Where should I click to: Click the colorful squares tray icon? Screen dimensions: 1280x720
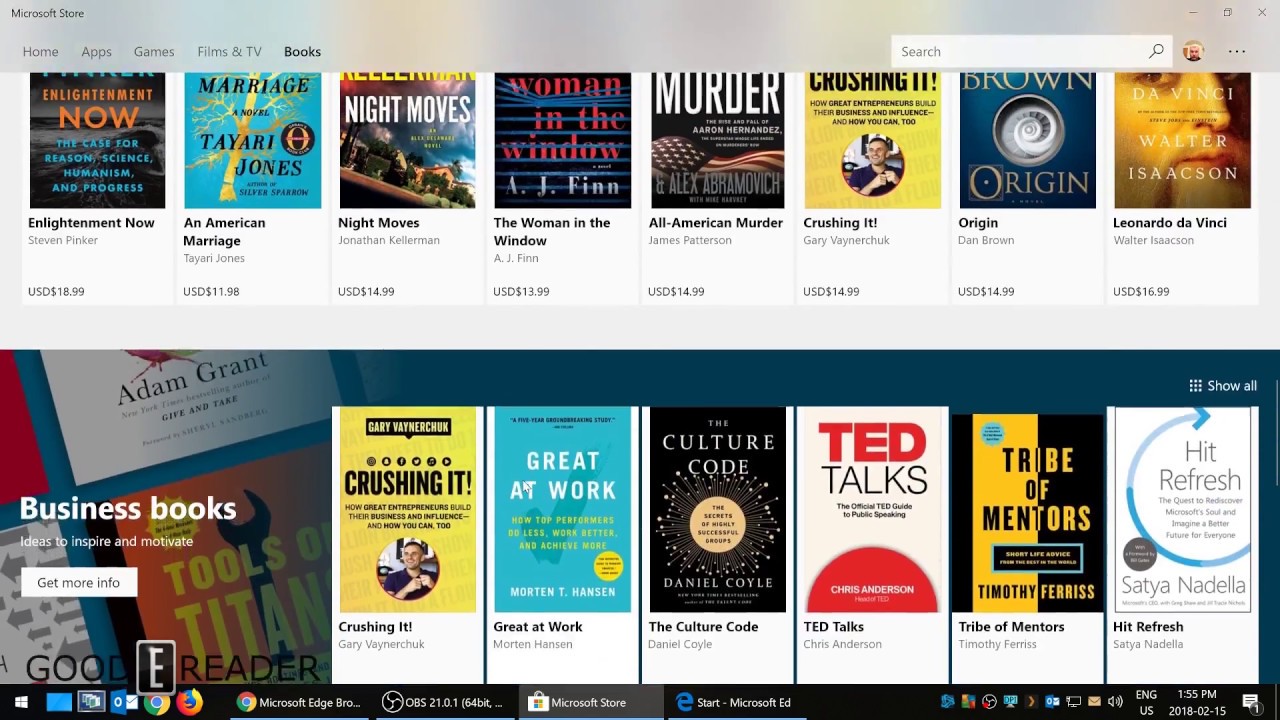[968, 702]
